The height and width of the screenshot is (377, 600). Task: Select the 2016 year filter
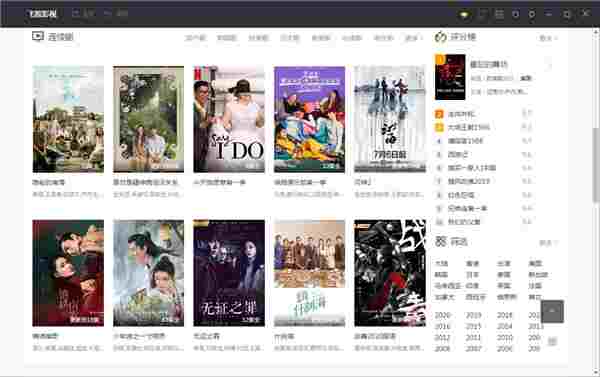tap(443, 326)
